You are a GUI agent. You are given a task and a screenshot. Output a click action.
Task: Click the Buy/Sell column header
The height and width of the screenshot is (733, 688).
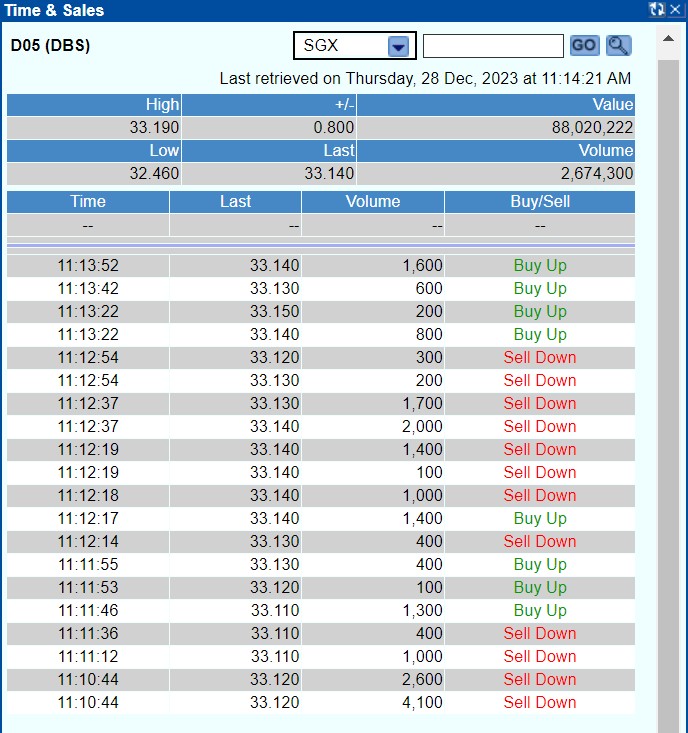540,201
